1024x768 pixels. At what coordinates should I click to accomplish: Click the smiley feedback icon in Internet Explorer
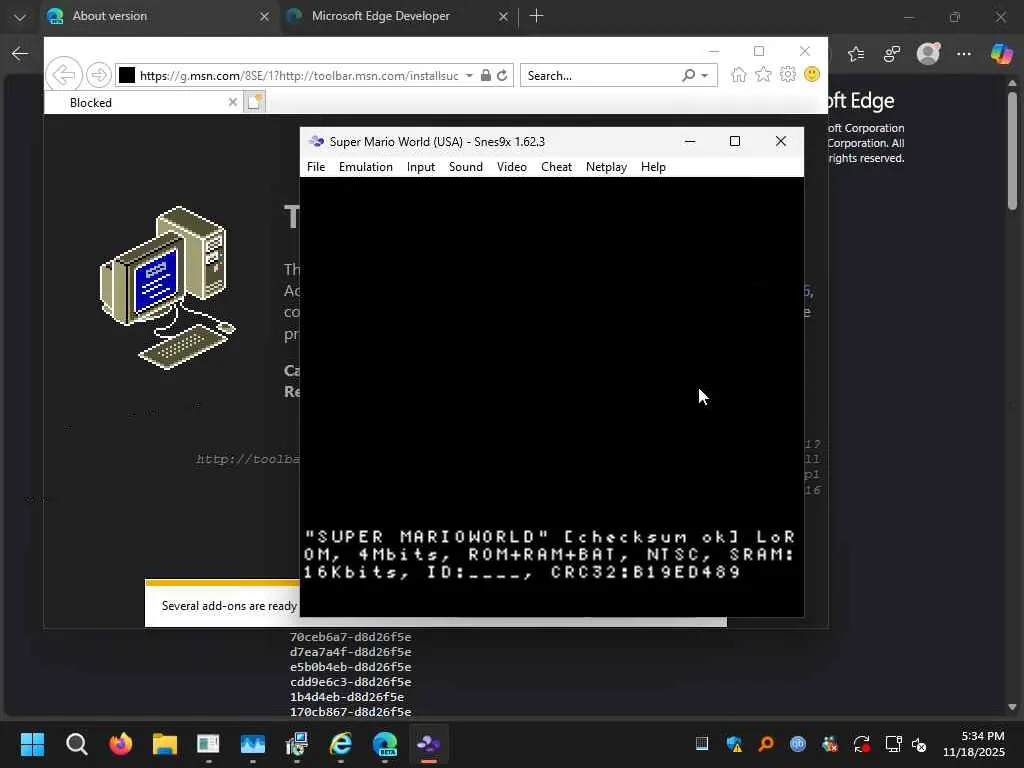point(812,74)
